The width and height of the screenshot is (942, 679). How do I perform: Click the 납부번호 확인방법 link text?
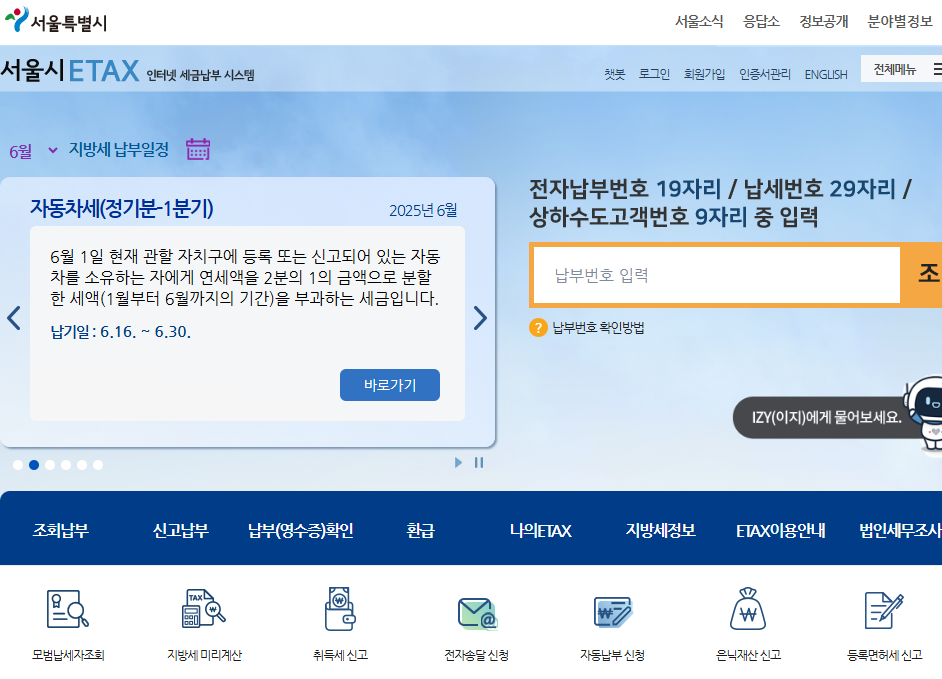(598, 327)
